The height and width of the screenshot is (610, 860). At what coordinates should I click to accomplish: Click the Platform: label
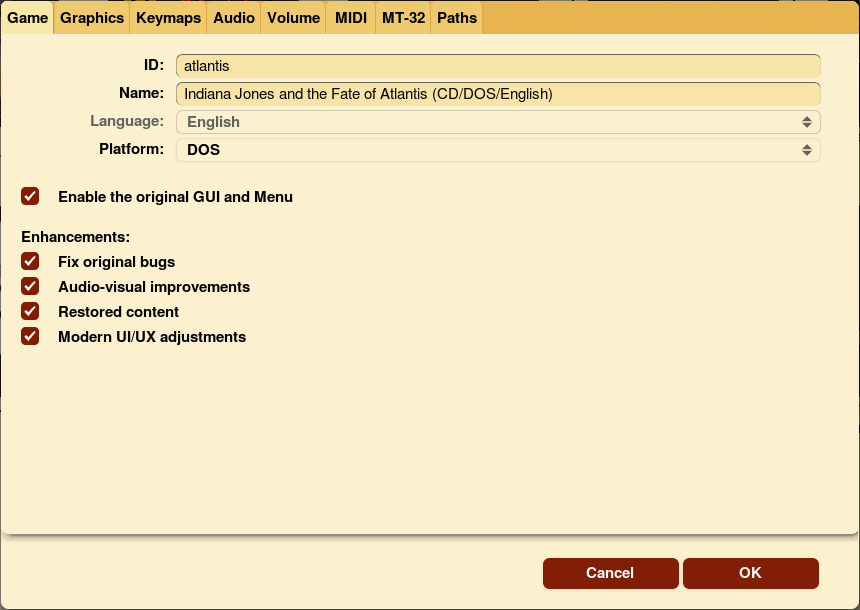click(132, 149)
